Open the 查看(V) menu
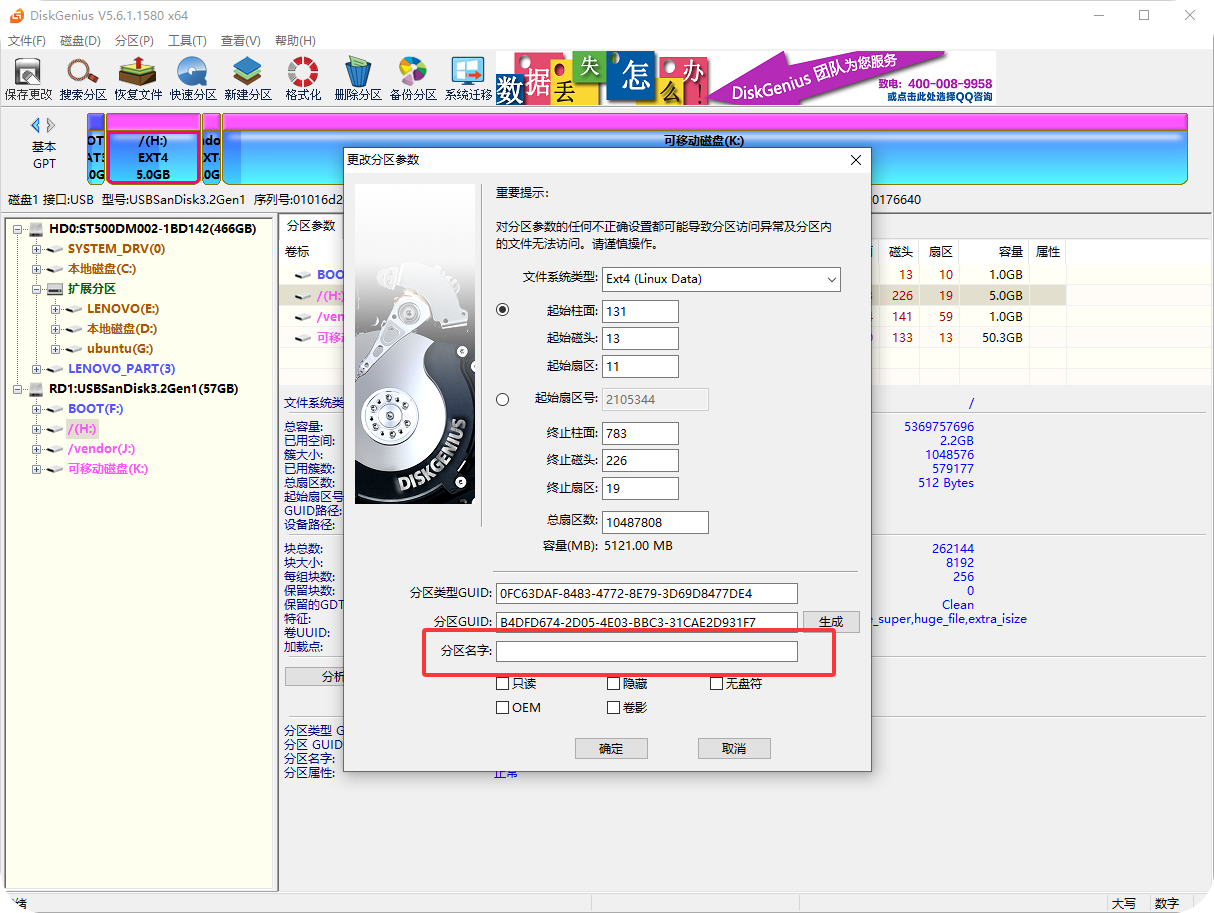 (241, 41)
